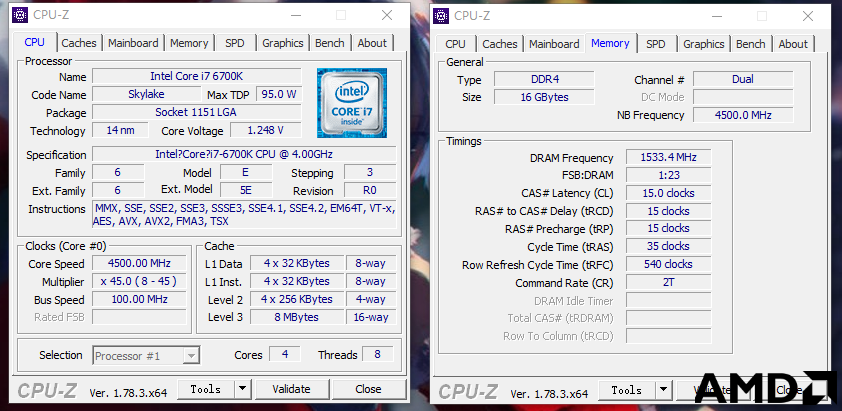Switch to CPU tab in right CPU-Z window
842x411 pixels.
click(x=455, y=44)
